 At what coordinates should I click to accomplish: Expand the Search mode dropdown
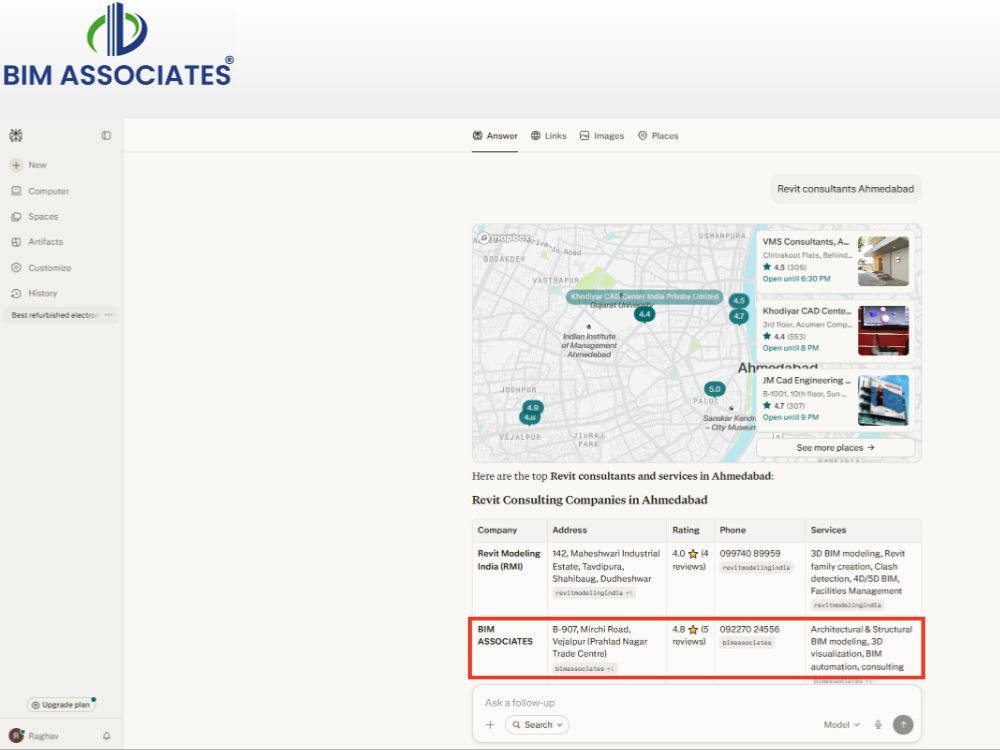[537, 724]
